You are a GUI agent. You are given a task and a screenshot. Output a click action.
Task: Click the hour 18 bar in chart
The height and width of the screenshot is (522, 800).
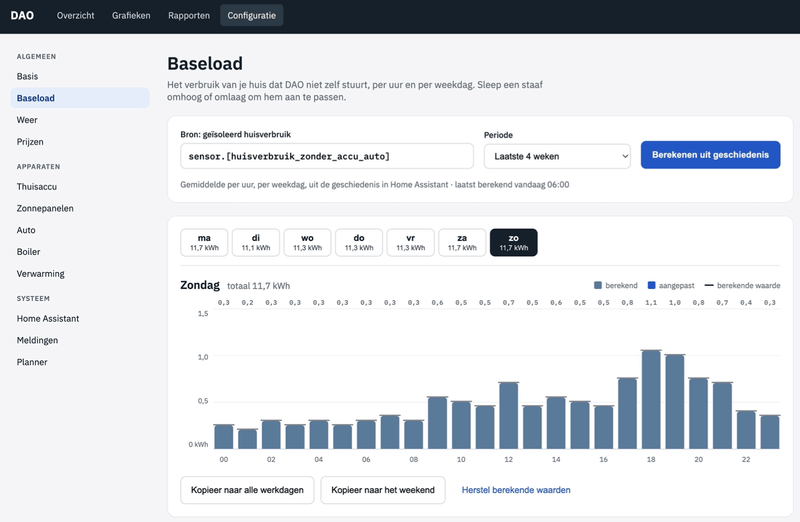click(x=651, y=400)
